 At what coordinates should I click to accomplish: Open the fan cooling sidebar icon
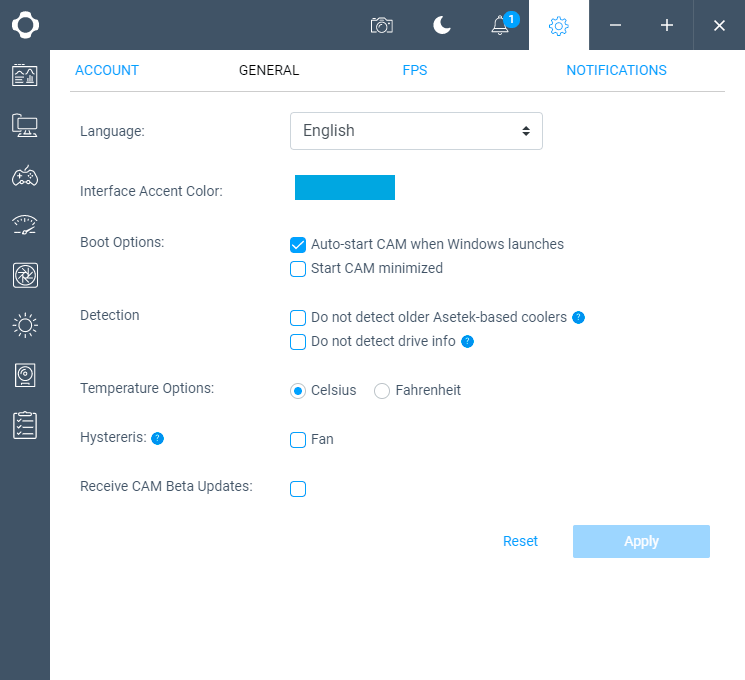pos(25,275)
